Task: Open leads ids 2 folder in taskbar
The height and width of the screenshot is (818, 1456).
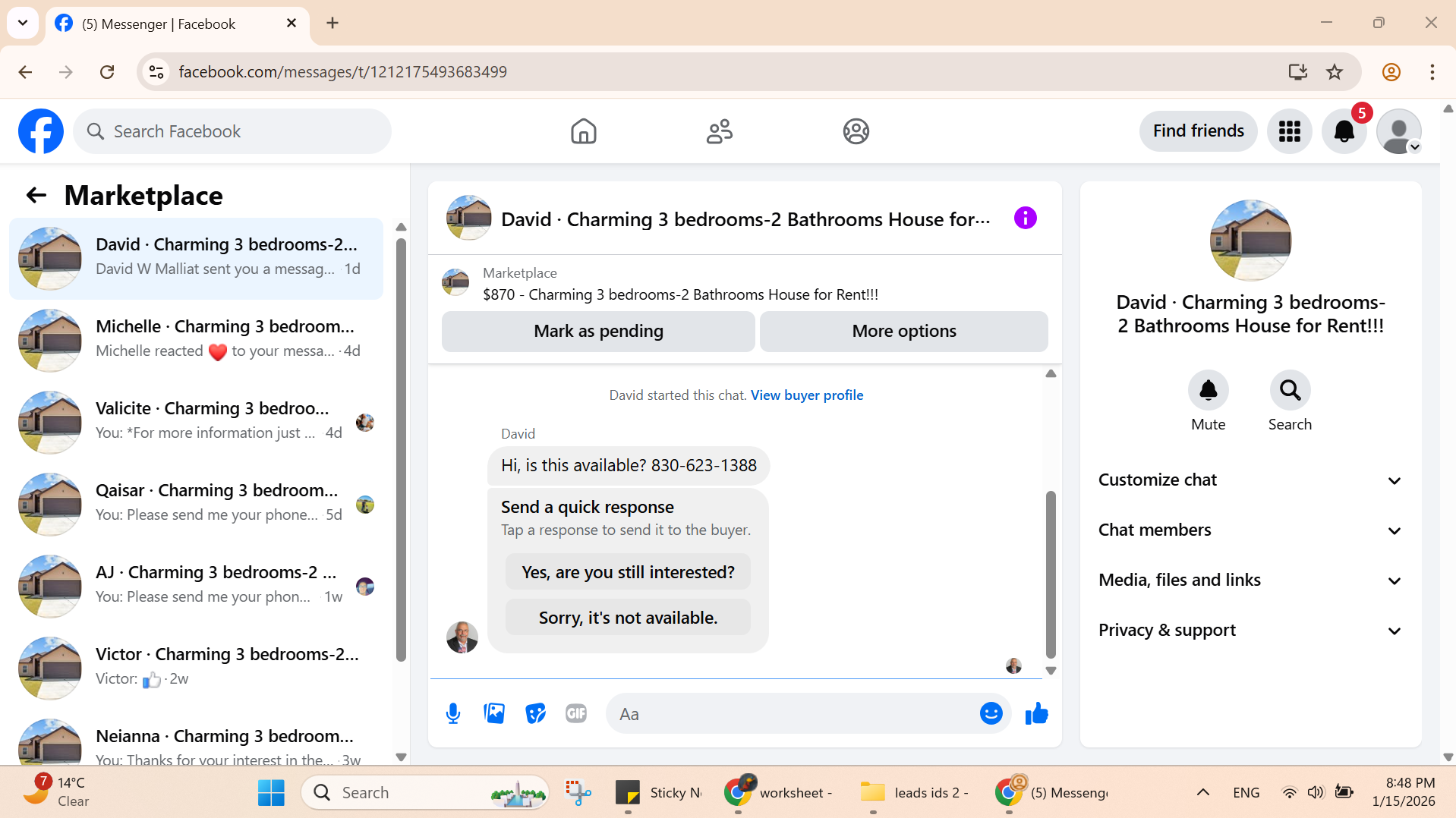Action: 916,793
